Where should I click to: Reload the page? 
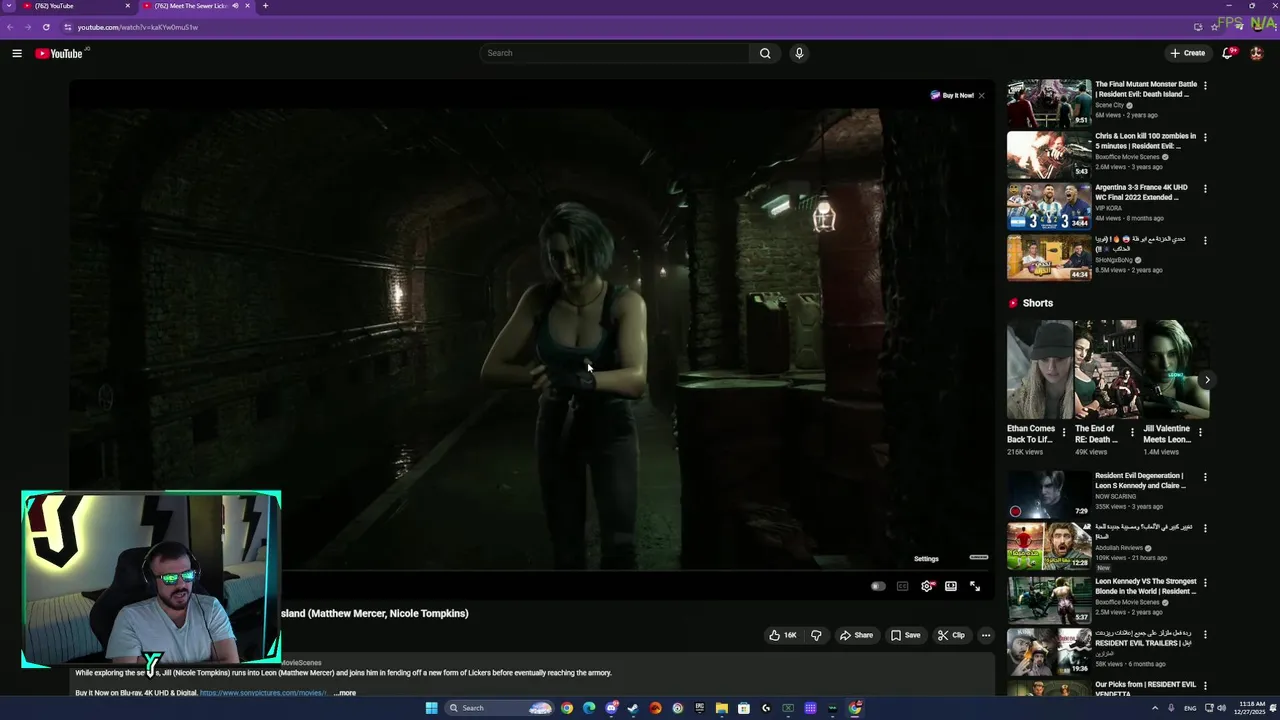[x=46, y=27]
